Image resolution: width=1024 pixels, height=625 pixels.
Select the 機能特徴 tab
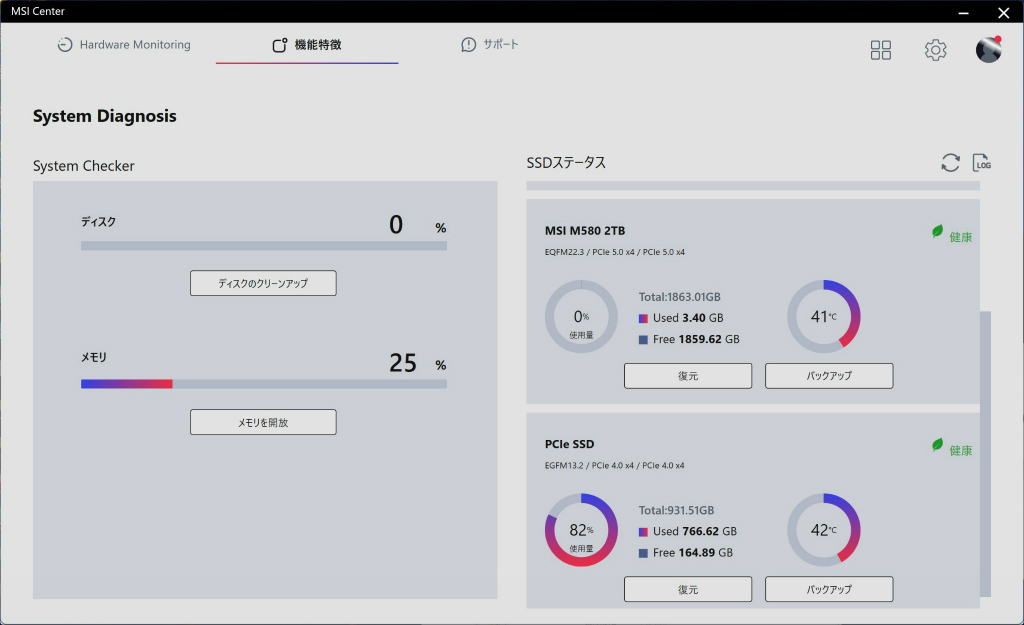click(x=307, y=44)
